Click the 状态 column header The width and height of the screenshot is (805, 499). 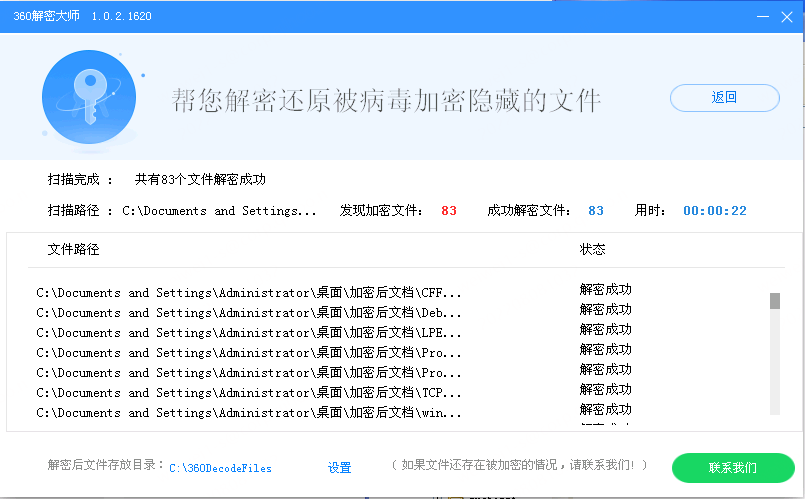(592, 250)
